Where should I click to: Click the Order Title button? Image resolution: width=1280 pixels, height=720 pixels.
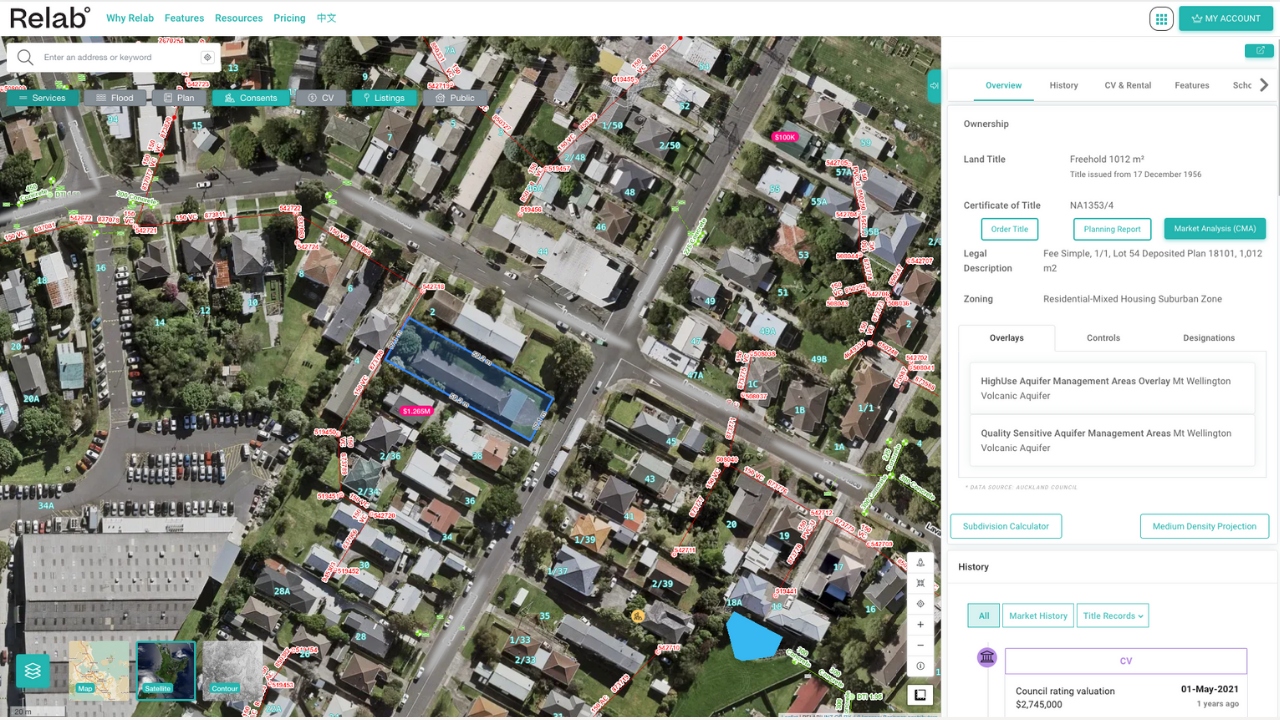pos(1009,229)
